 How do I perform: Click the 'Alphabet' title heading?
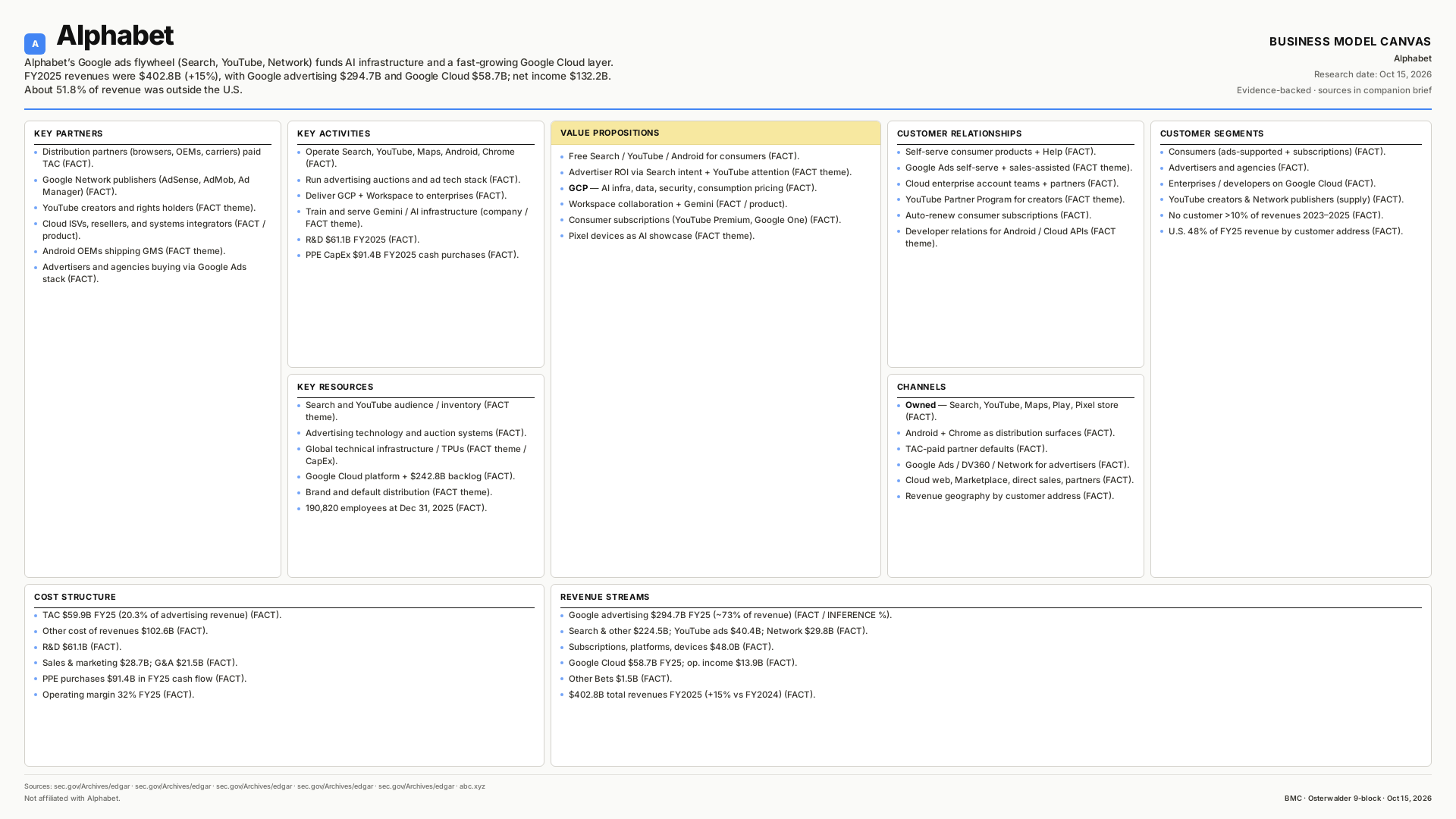(115, 36)
